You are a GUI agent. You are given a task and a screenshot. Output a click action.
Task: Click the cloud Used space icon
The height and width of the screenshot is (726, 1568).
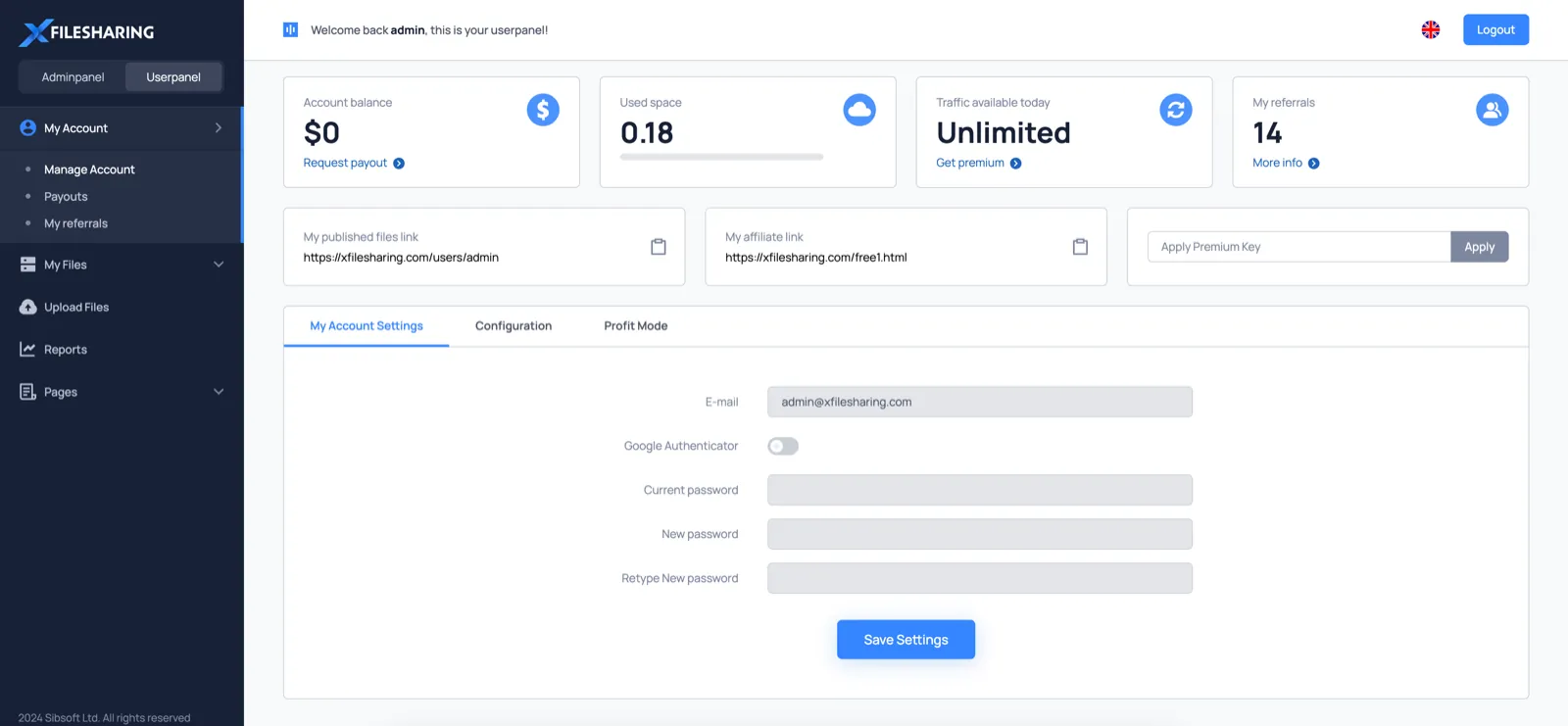tap(859, 110)
